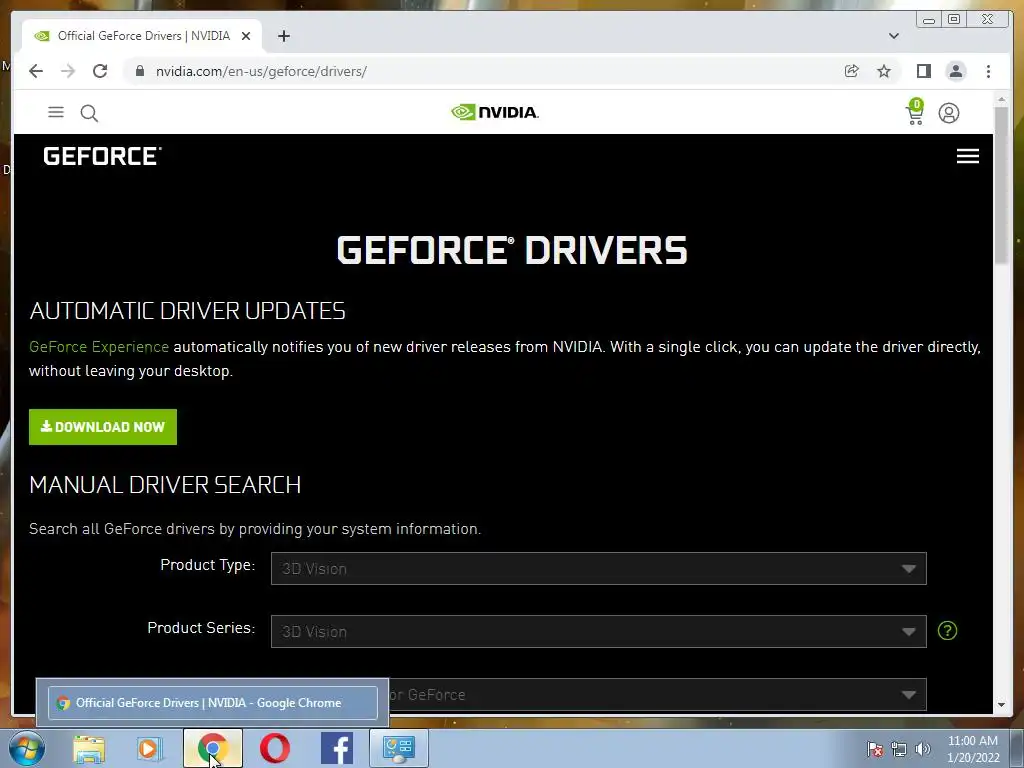The image size is (1024, 768).
Task: Open the Windows Start menu
Action: click(x=26, y=748)
